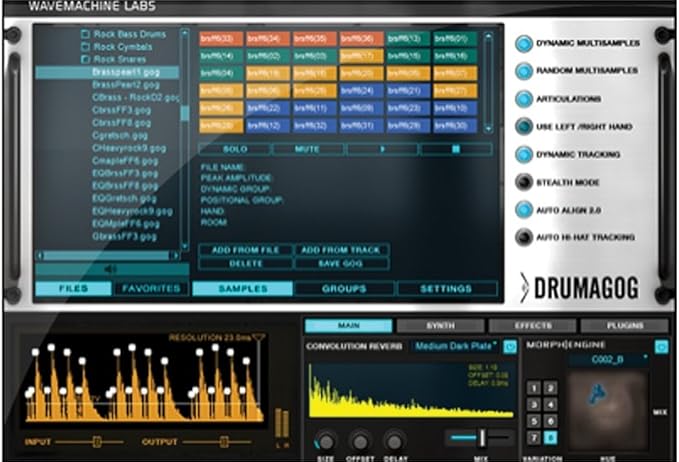Expand the Rock Snares folder
This screenshot has height=462, width=679.
point(86,60)
